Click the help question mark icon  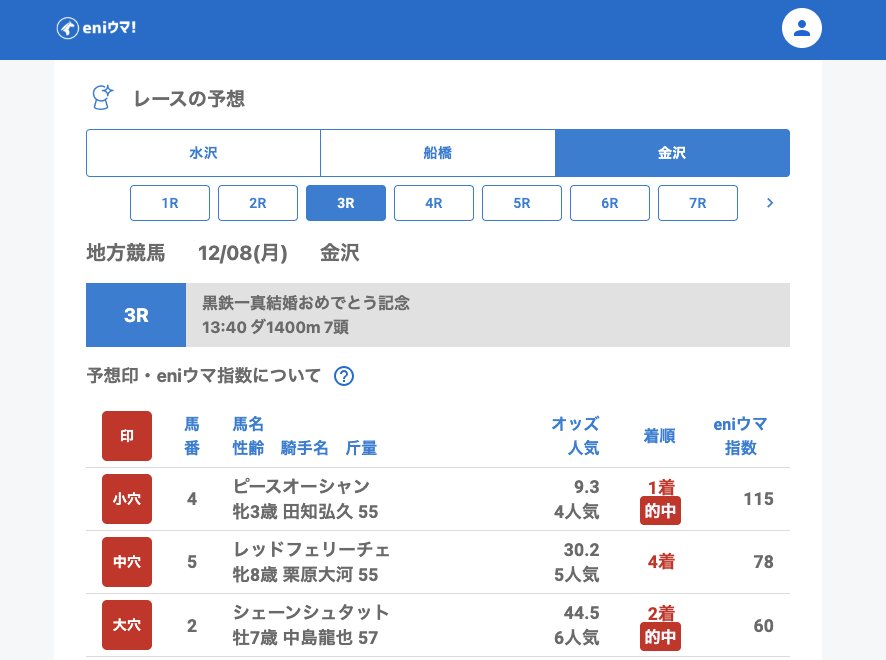344,376
